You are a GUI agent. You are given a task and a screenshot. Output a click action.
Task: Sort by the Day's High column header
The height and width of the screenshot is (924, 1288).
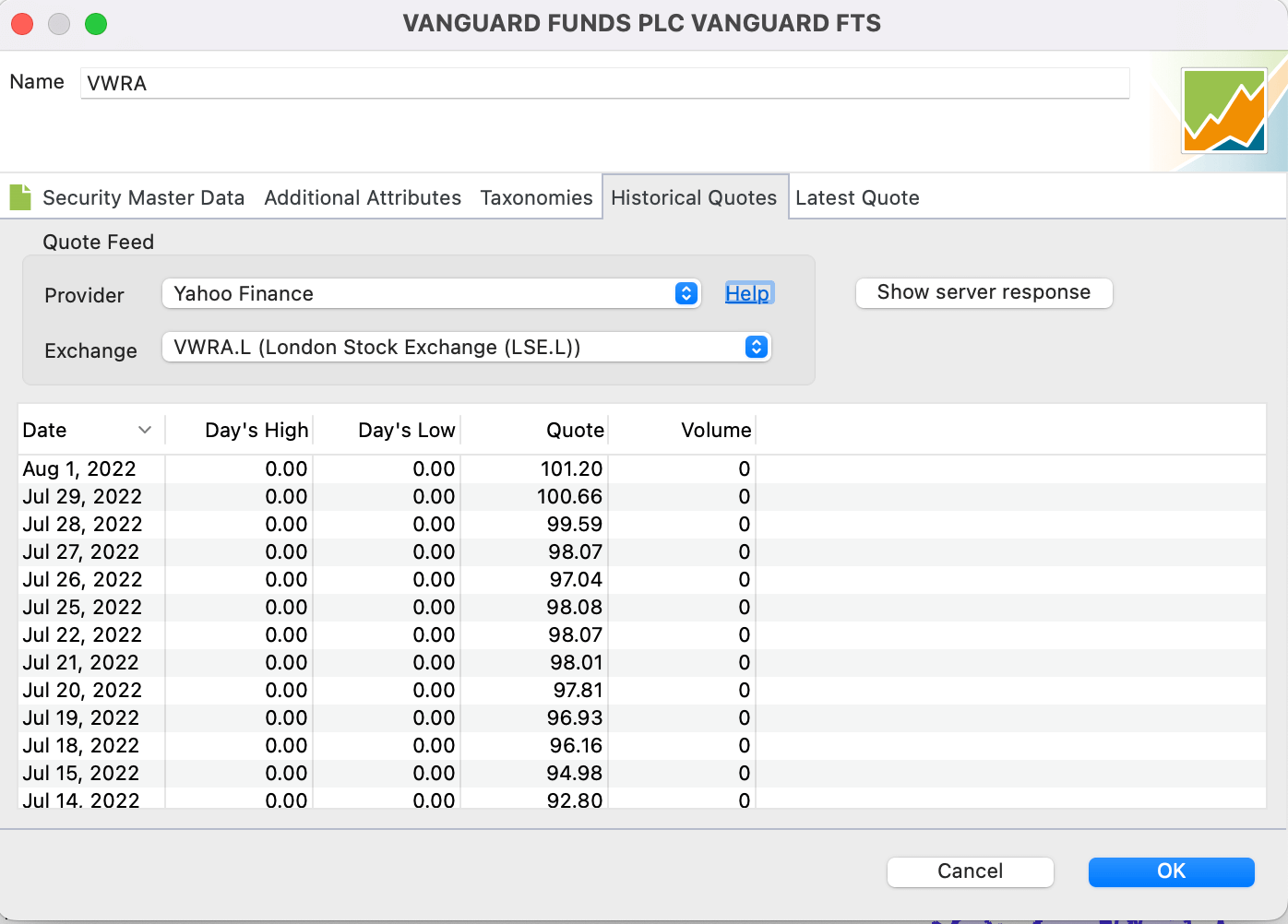256,430
